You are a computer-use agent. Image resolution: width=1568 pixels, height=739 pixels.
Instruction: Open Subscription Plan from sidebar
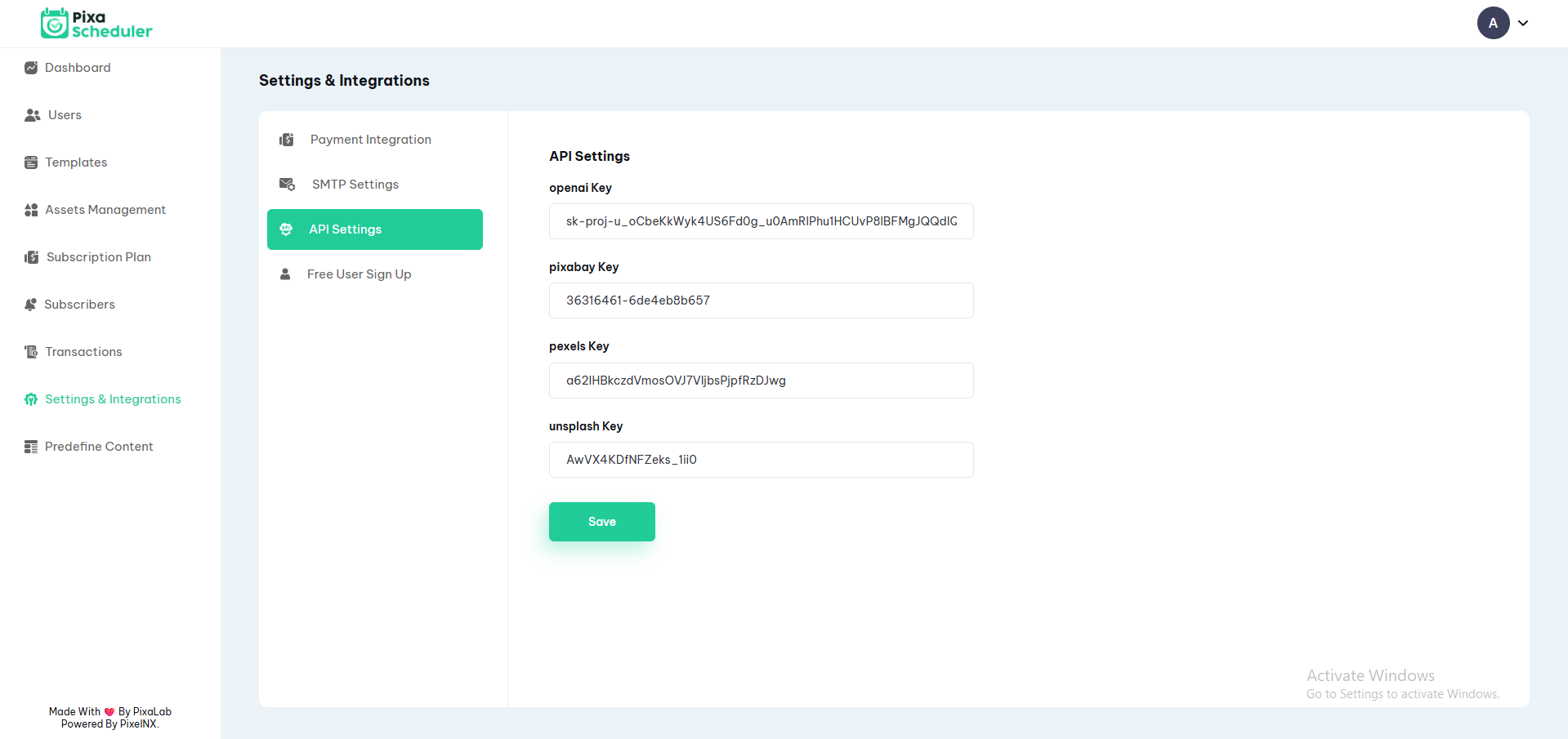[x=98, y=257]
